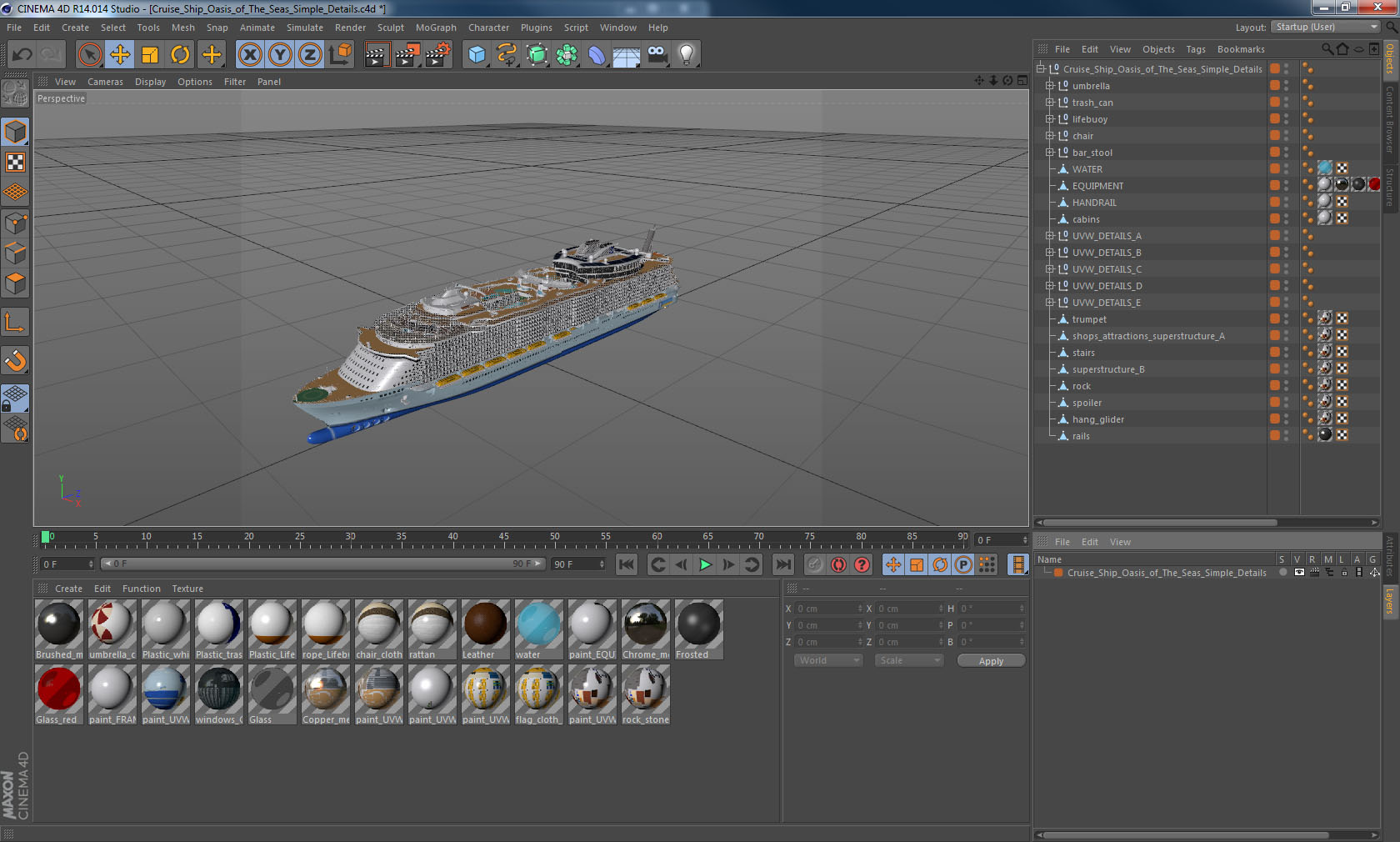
Task: Click the Record Active Objects button
Action: 815,564
